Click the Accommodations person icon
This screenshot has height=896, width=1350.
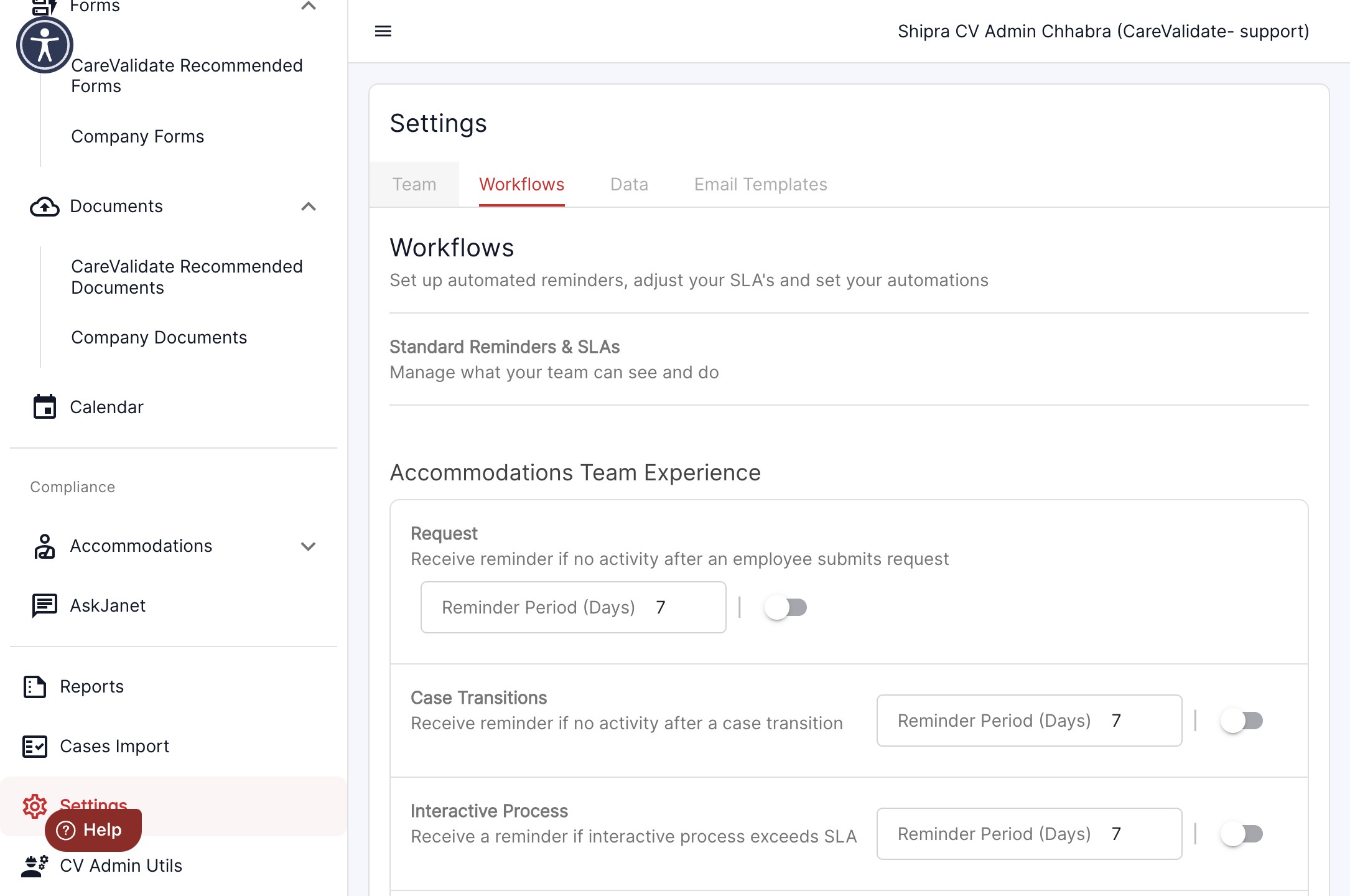45,546
